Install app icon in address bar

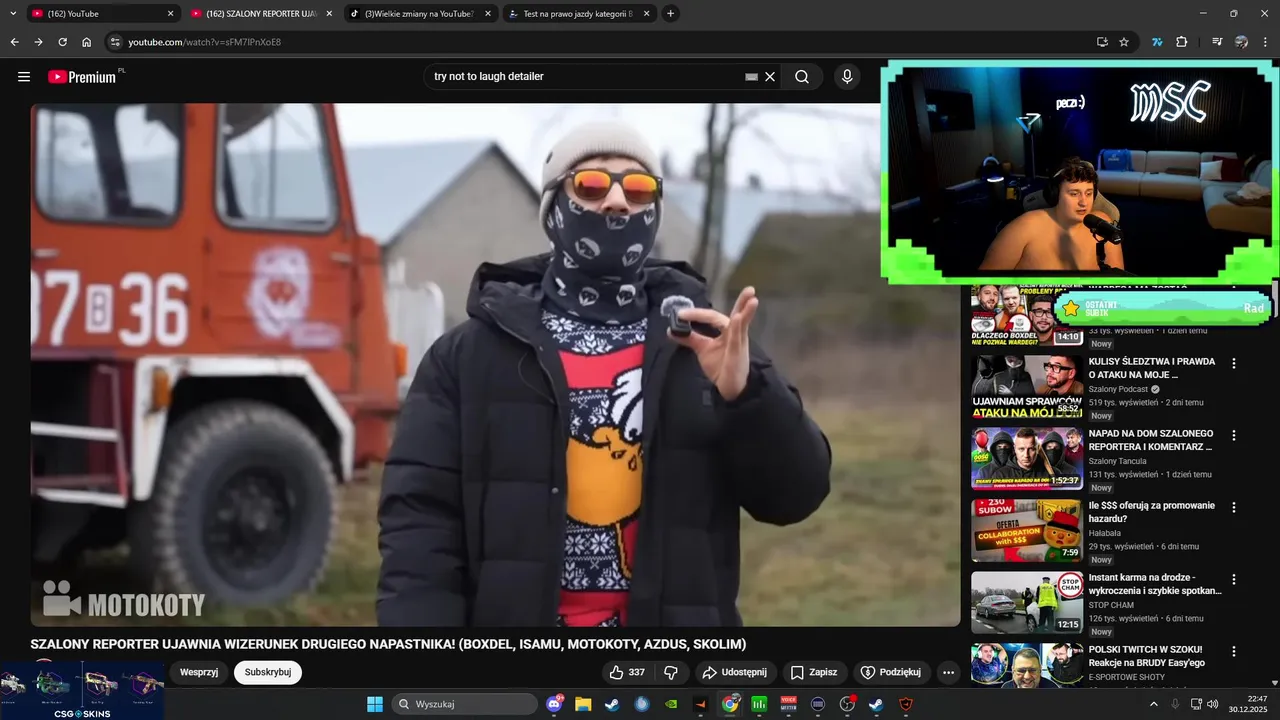click(x=1102, y=42)
